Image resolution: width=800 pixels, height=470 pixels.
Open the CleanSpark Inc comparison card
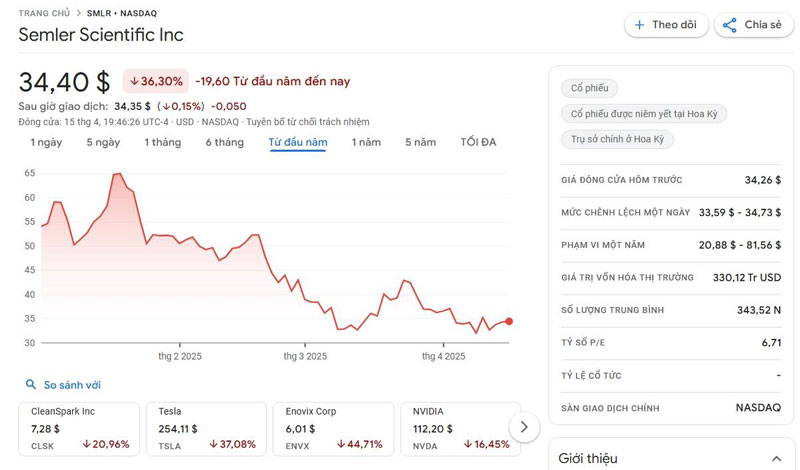[x=79, y=429]
